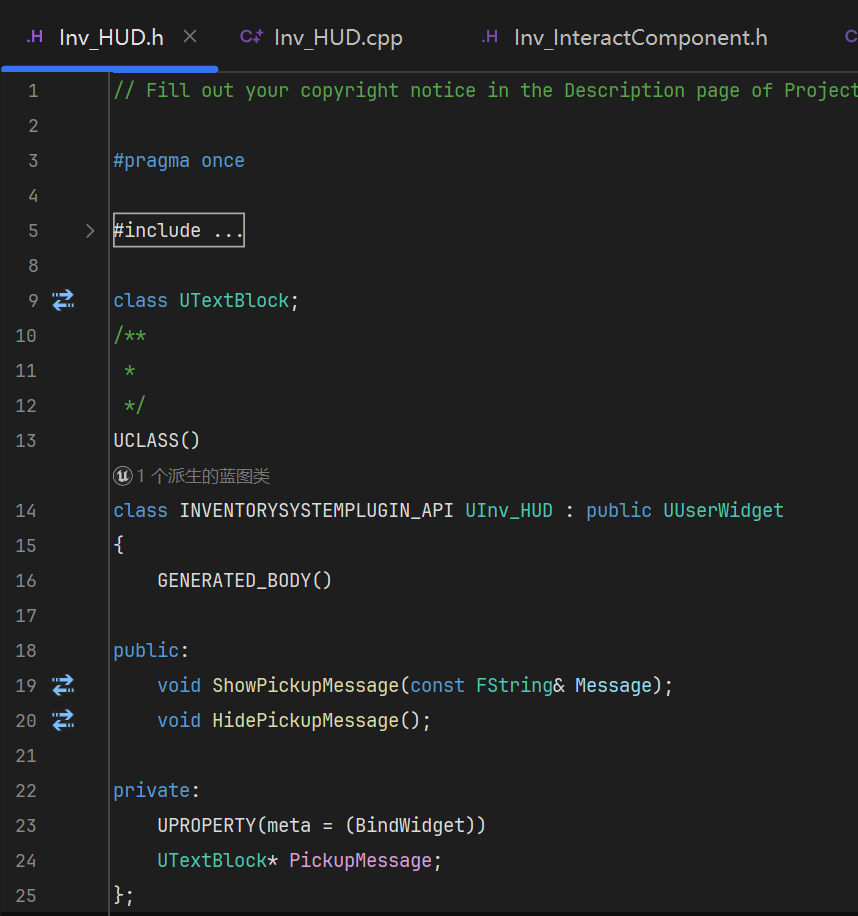Click the Message parameter name
Screen dimensions: 858x916
point(613,685)
